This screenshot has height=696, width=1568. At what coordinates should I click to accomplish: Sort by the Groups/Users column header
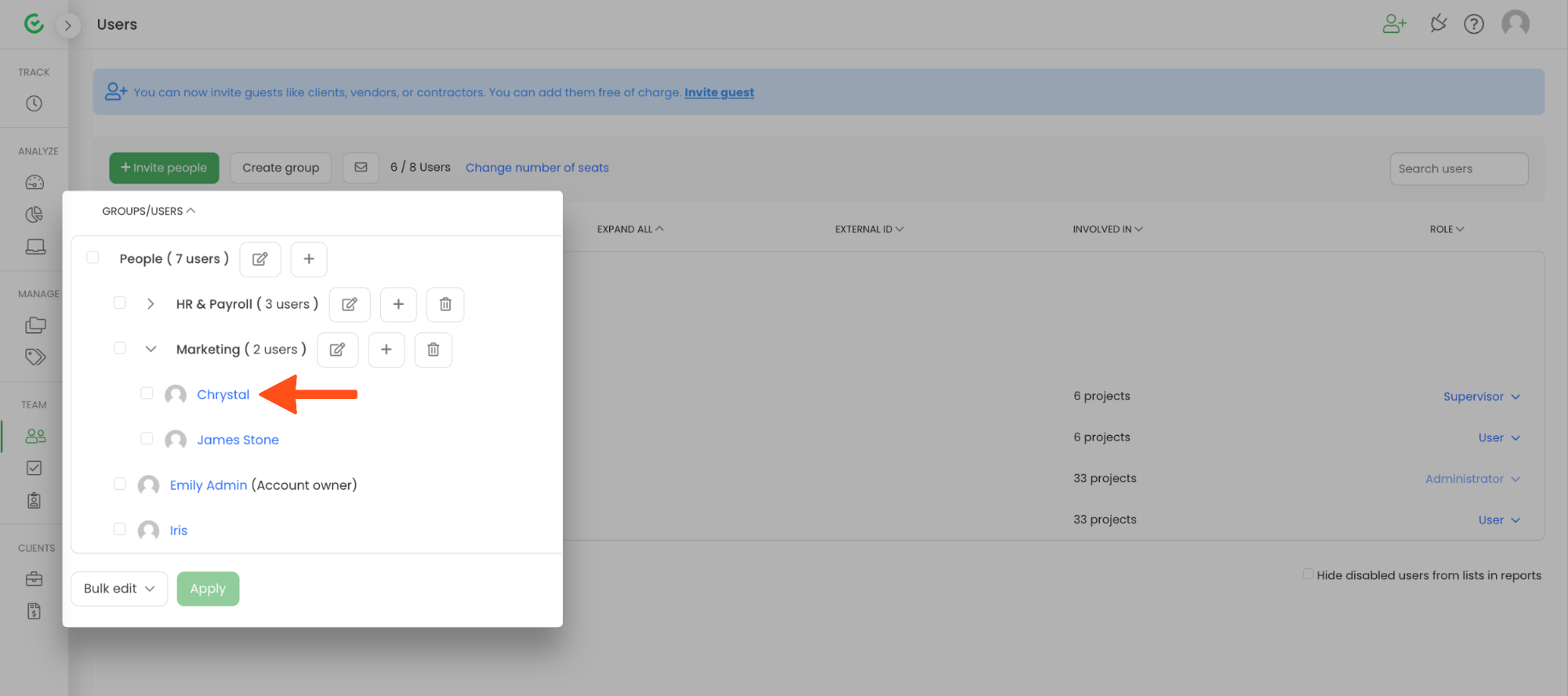(149, 211)
